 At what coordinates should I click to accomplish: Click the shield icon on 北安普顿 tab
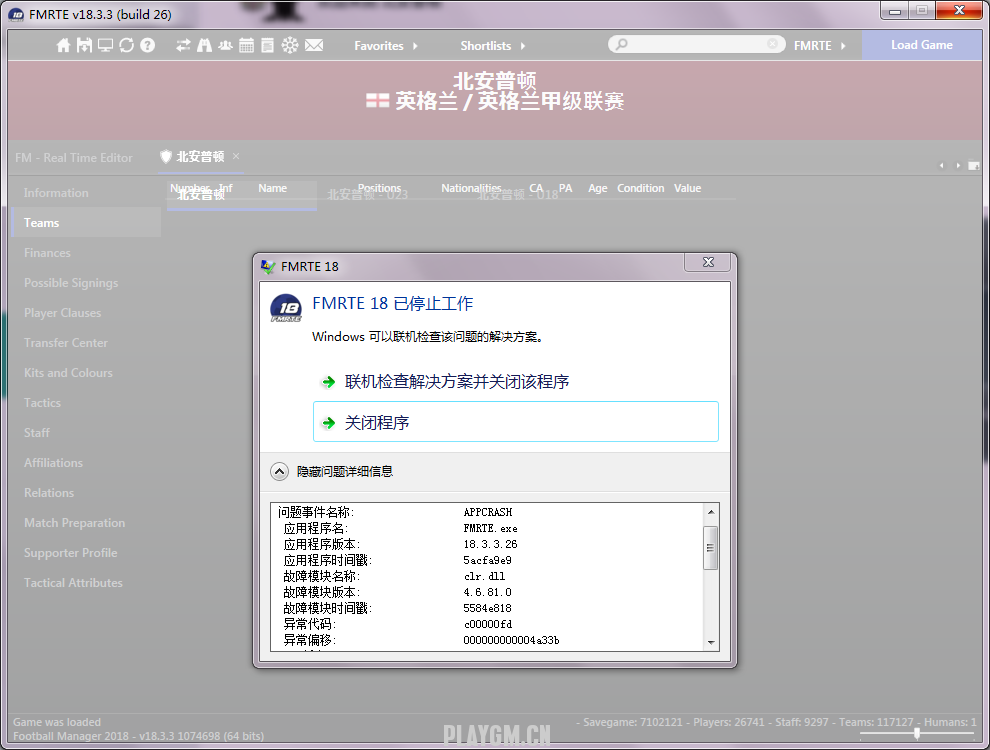(x=165, y=157)
